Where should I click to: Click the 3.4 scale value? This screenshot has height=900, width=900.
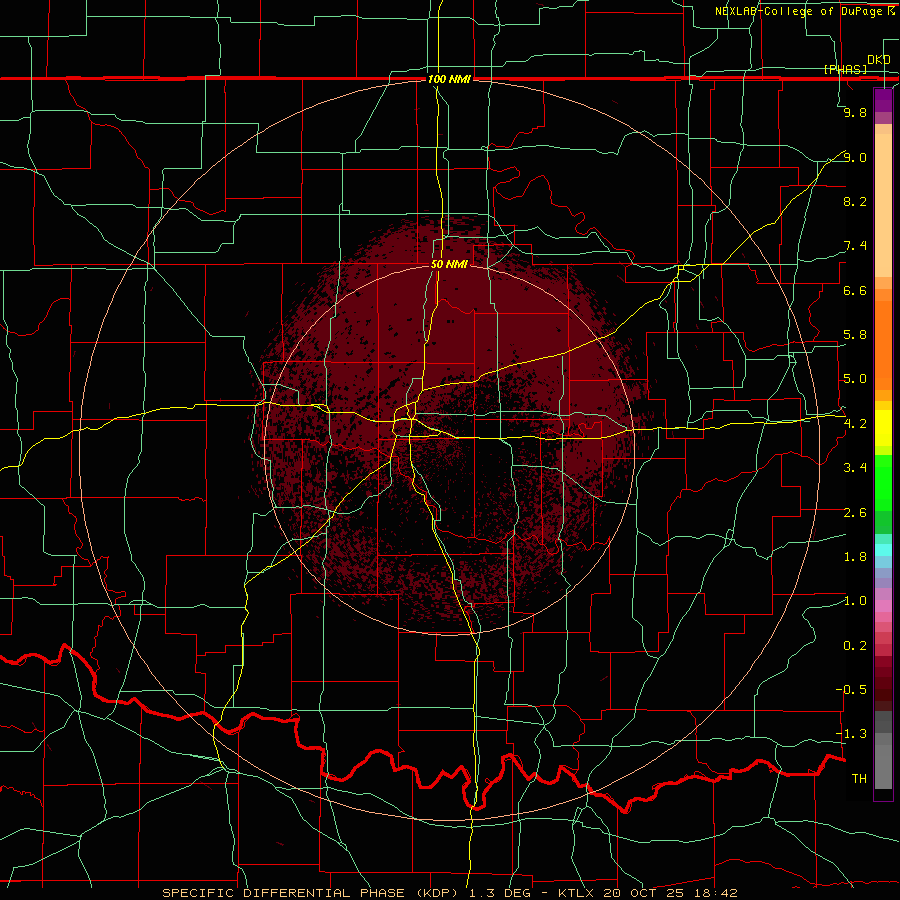click(x=855, y=468)
